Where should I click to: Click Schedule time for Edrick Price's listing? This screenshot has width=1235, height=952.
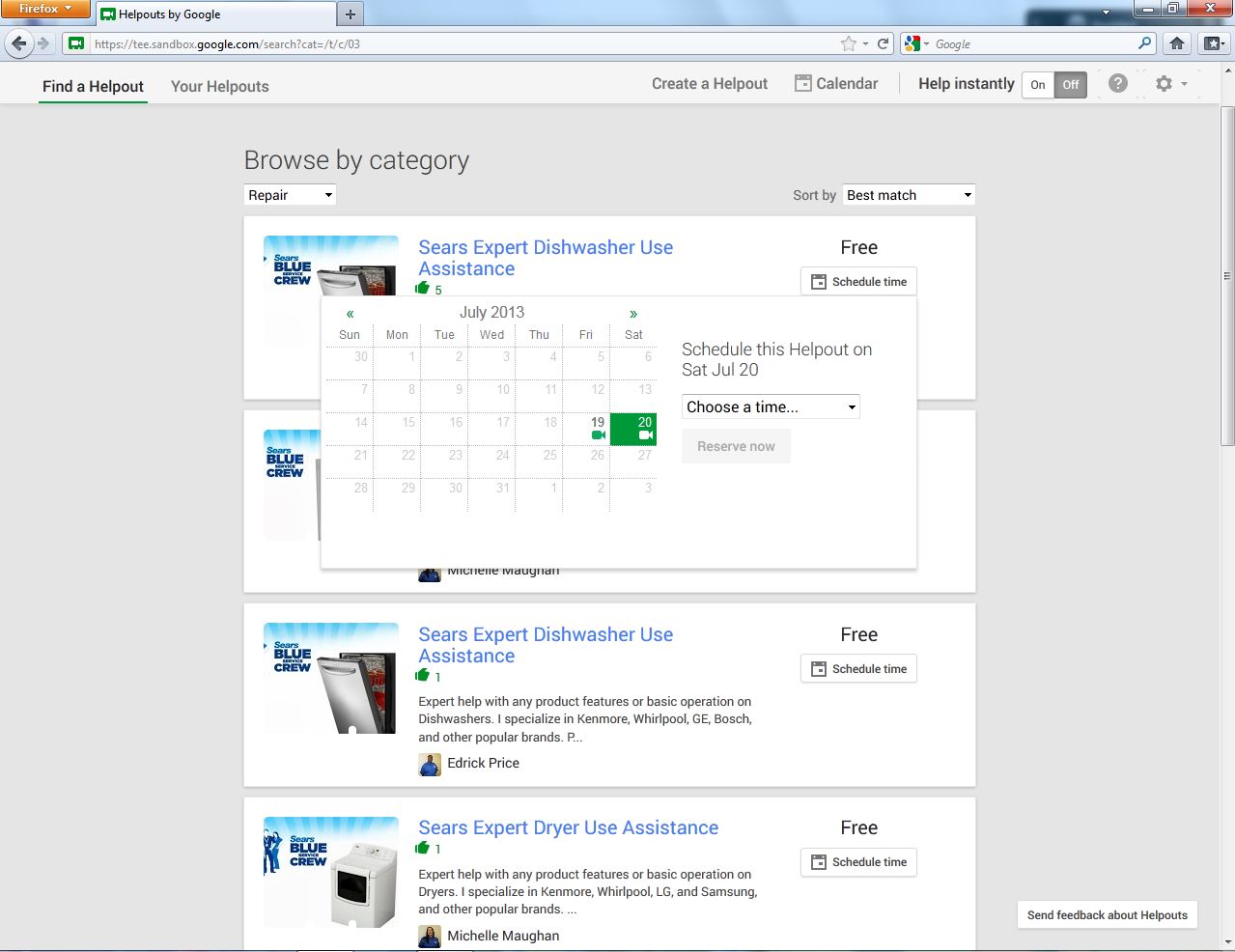tap(858, 669)
